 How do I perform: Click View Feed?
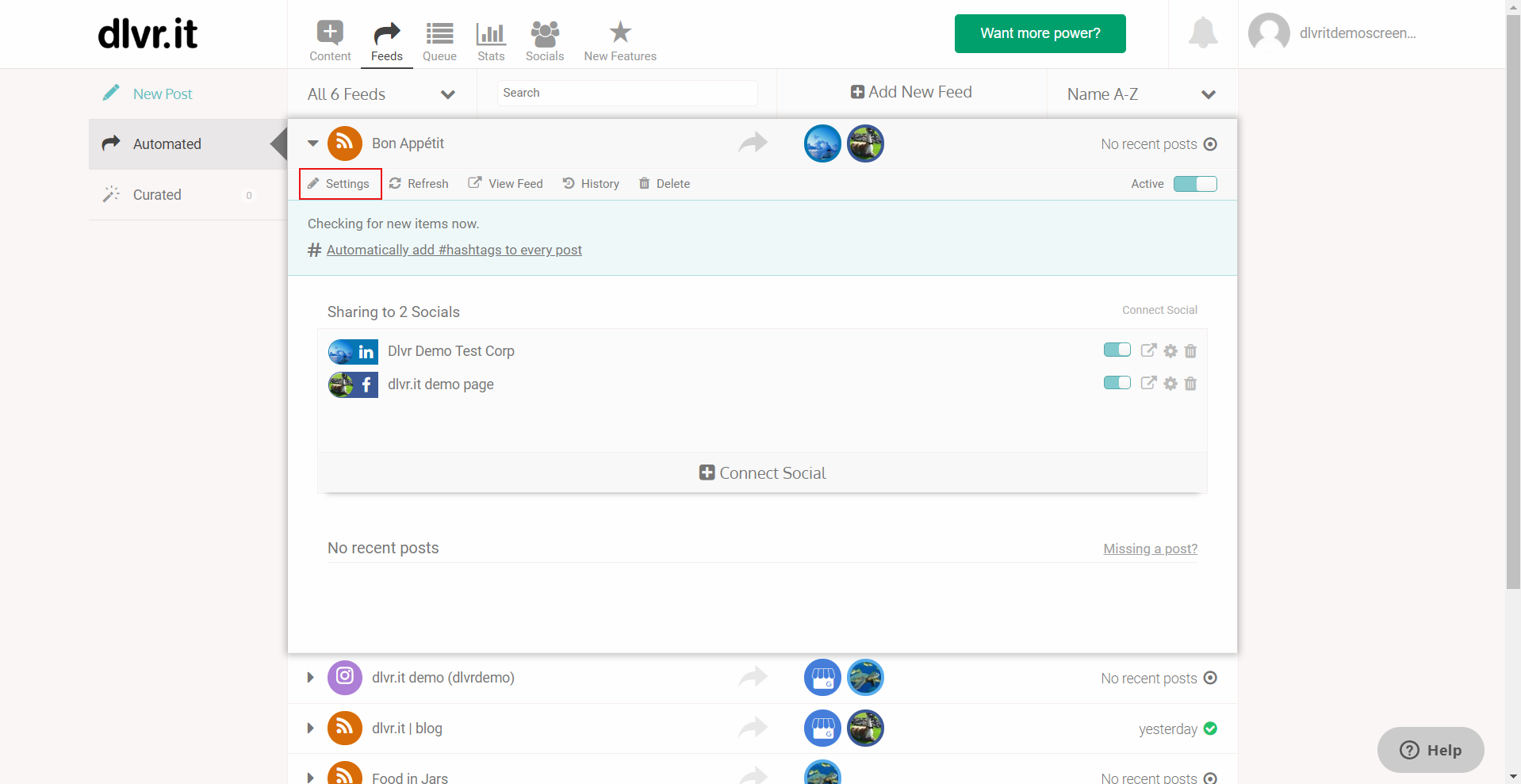tap(505, 184)
